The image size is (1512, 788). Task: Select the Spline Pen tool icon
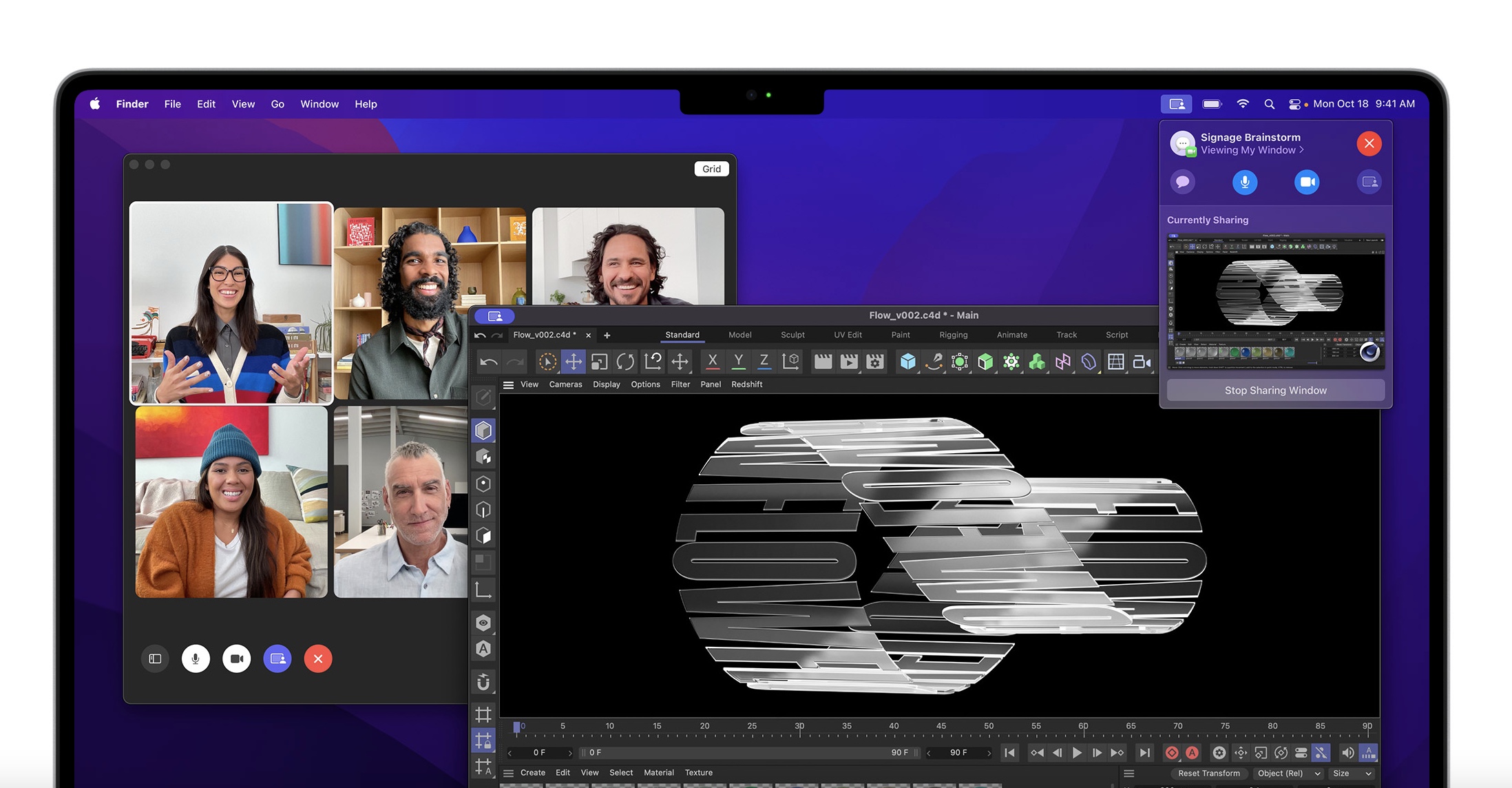point(934,361)
